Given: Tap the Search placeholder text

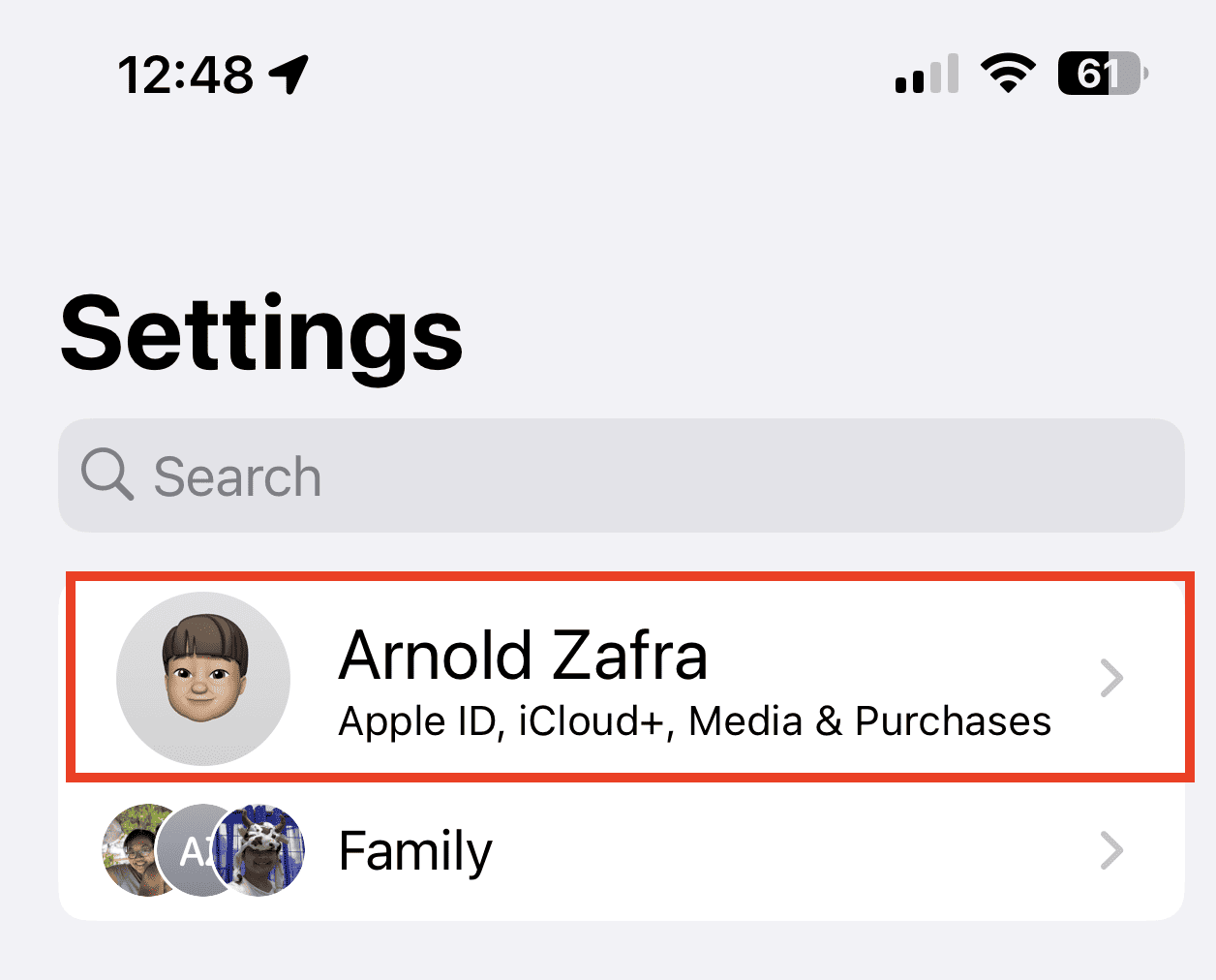Looking at the screenshot, I should coord(237,476).
